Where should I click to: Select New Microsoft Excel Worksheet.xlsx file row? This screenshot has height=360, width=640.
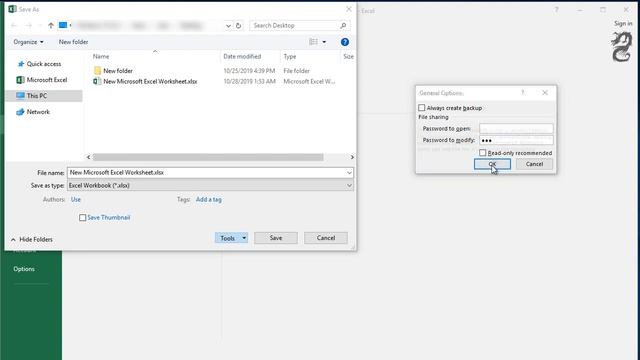click(x=150, y=82)
